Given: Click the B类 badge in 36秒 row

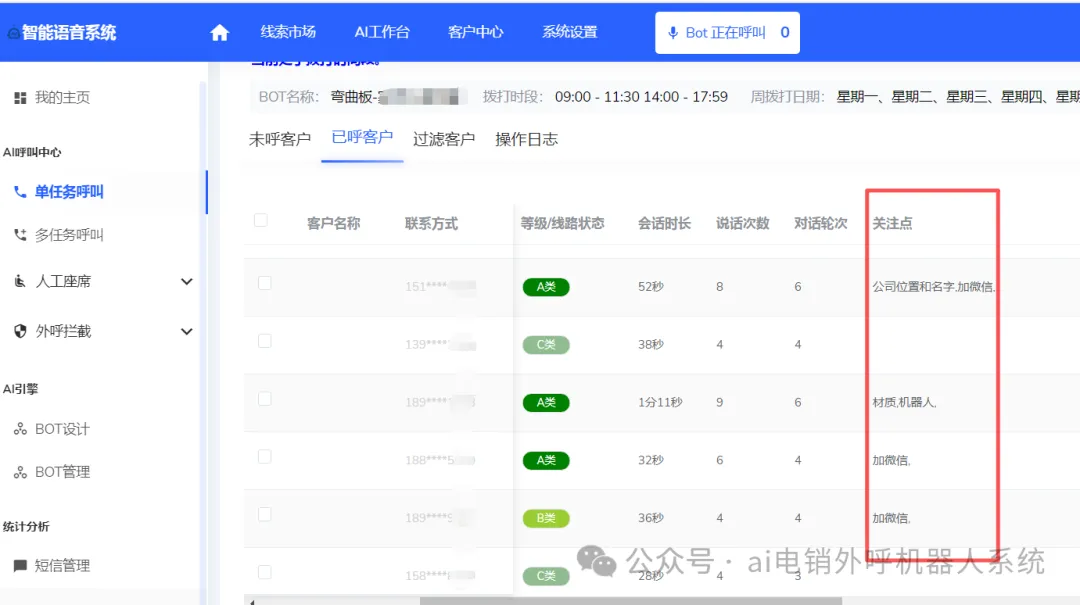Looking at the screenshot, I should 546,518.
